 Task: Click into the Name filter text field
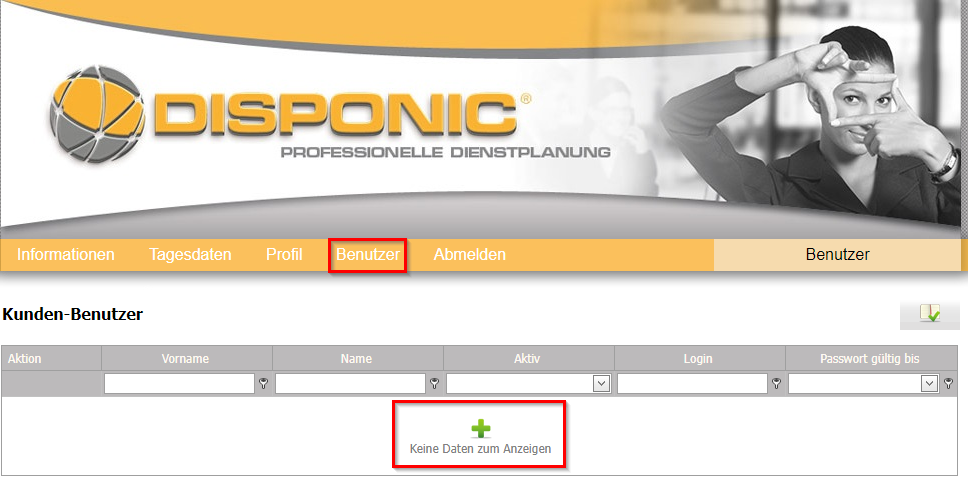point(350,383)
